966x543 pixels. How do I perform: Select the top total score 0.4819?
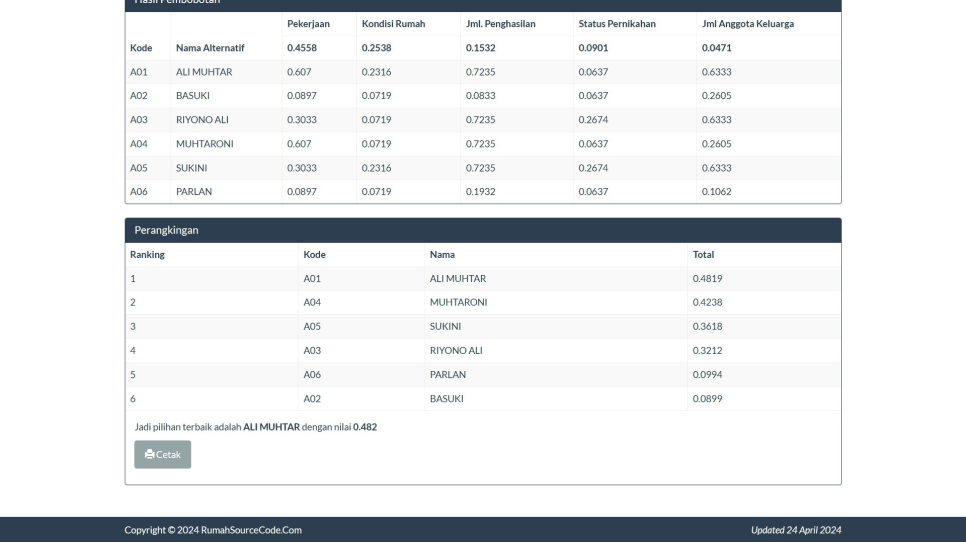707,279
